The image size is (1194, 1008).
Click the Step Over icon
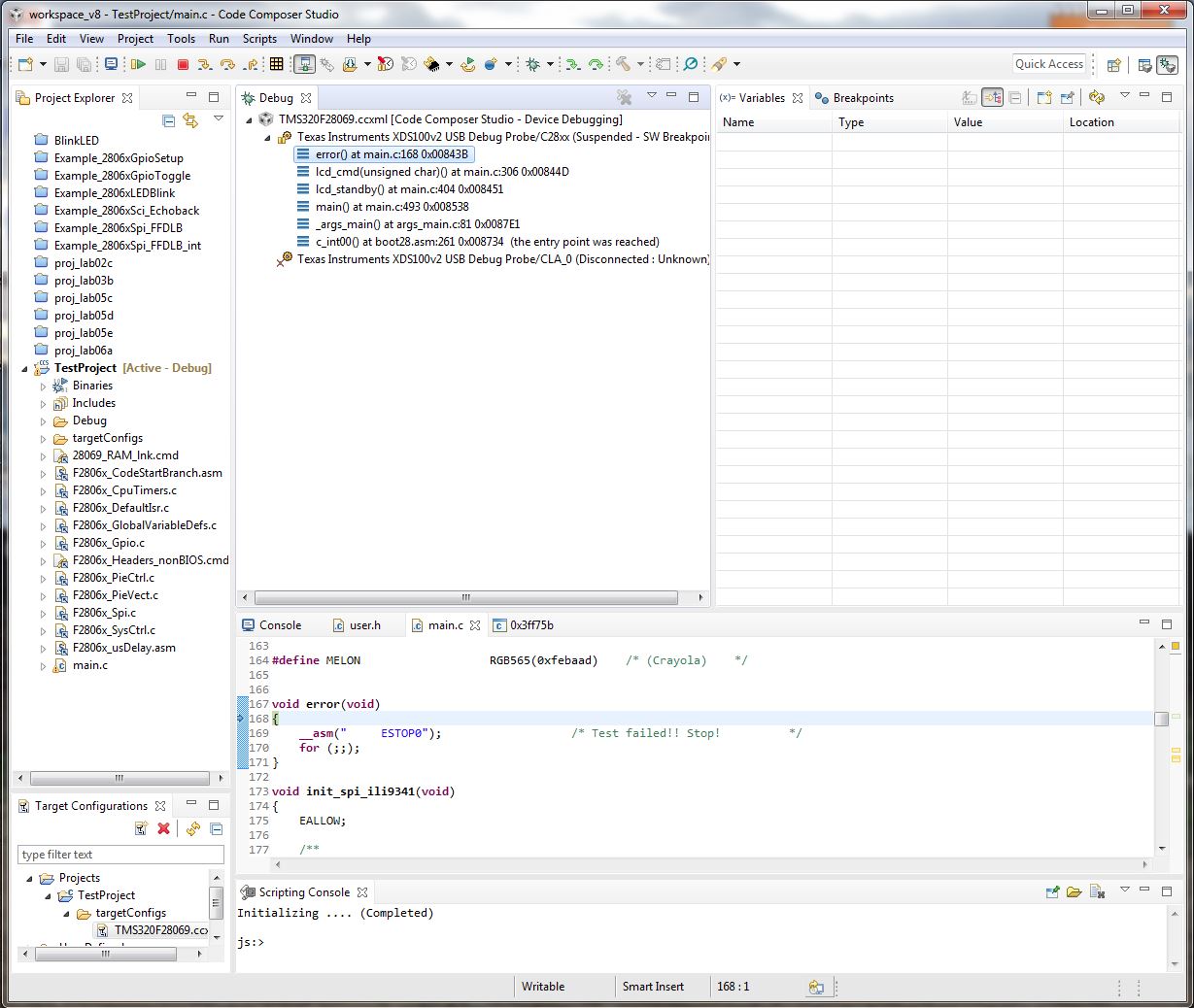point(228,64)
